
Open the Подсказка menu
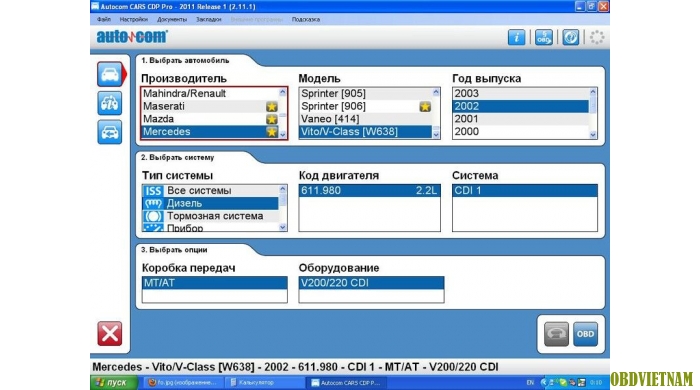click(x=306, y=20)
